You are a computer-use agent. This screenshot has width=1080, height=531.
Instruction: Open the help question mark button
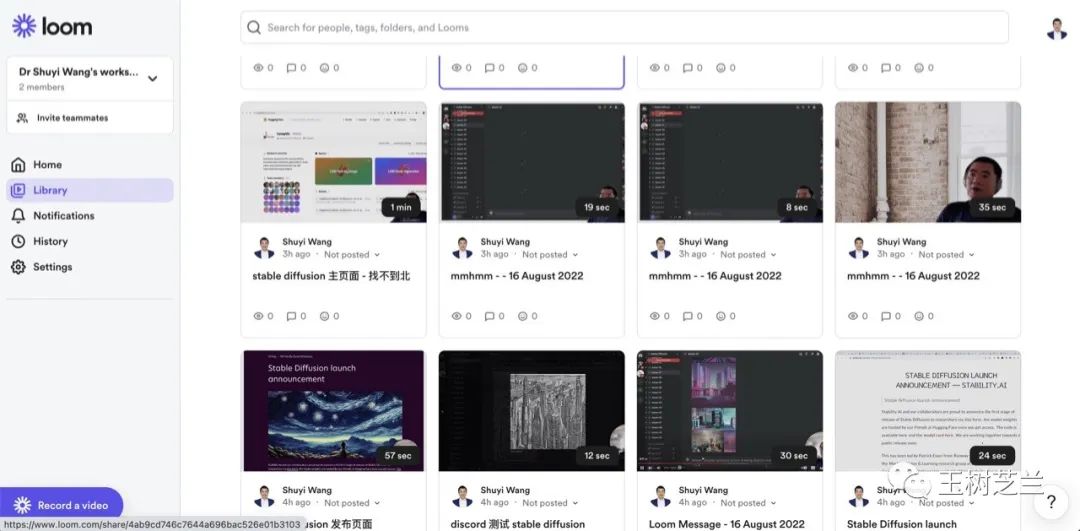(x=1051, y=501)
